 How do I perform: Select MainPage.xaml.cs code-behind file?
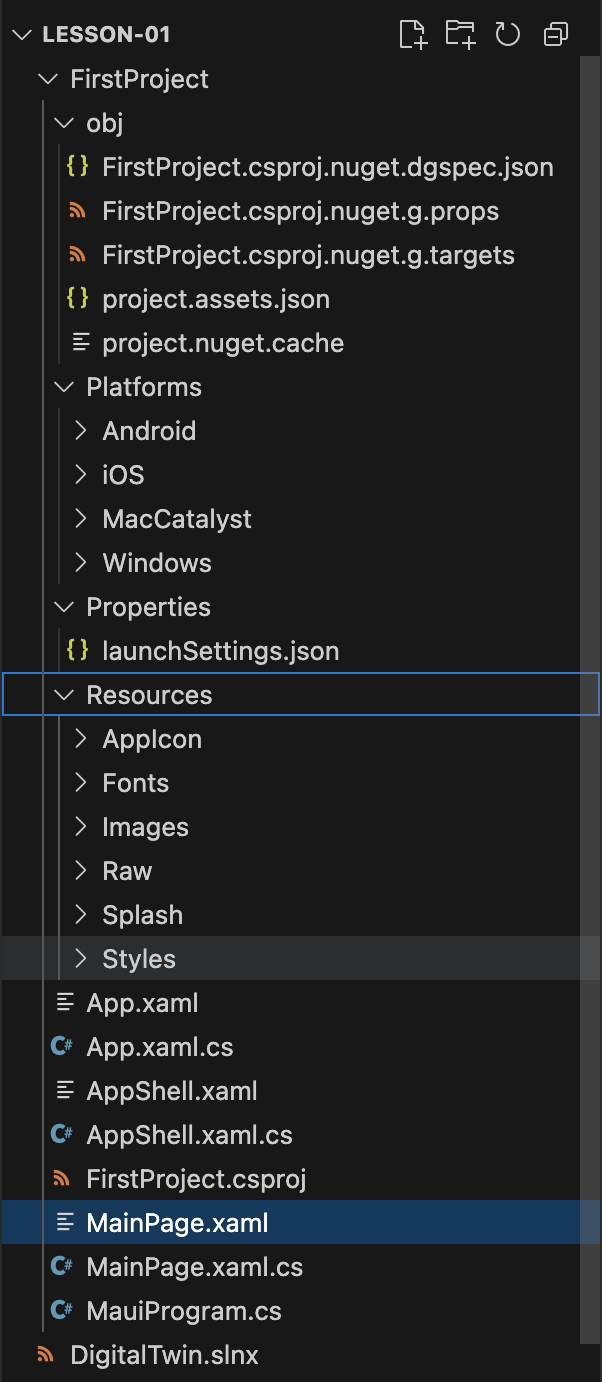pyautogui.click(x=194, y=1267)
